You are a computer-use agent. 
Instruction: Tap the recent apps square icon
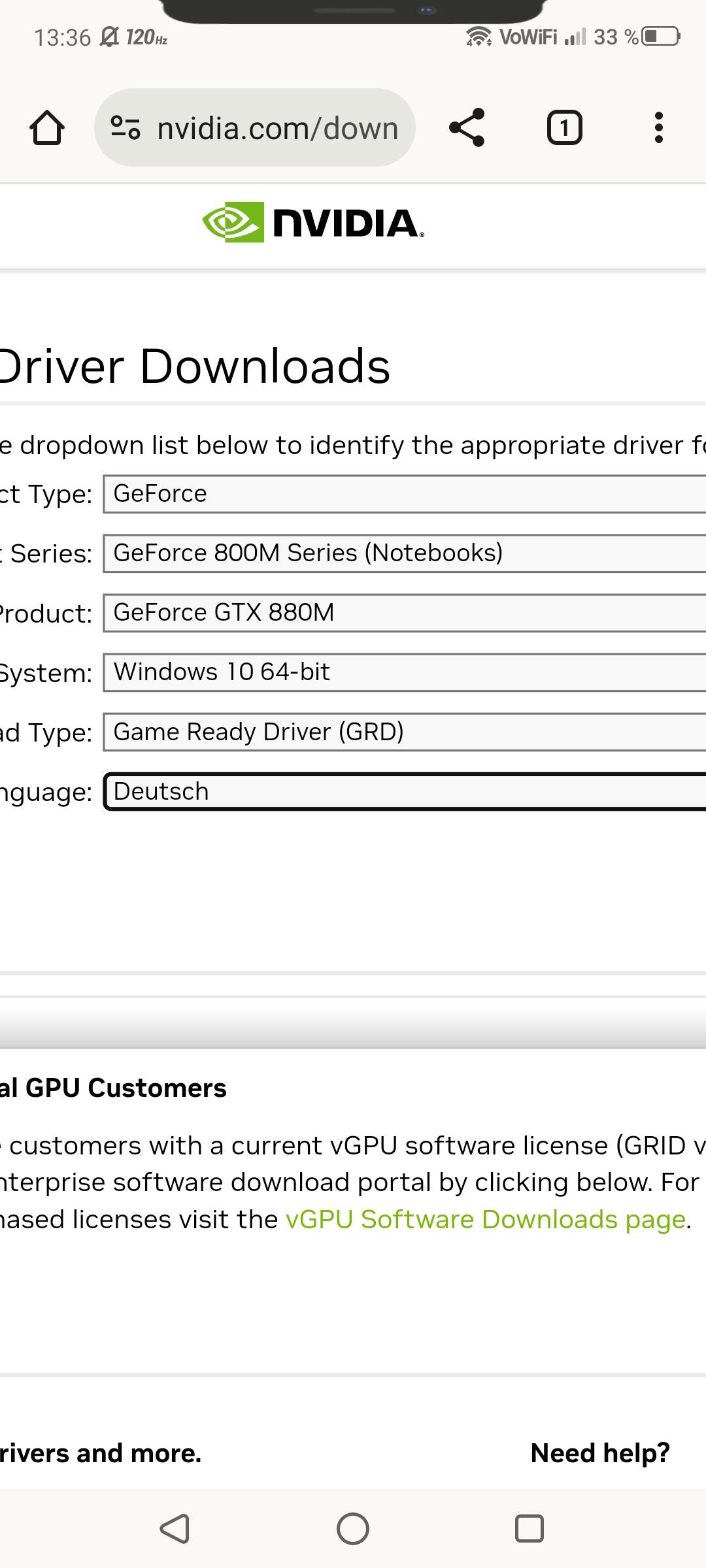click(529, 1529)
